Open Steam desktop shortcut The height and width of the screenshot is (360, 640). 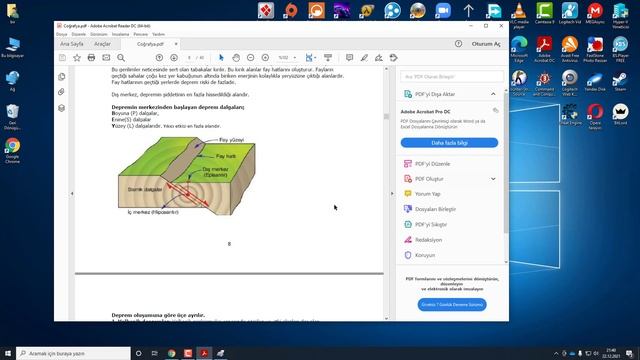tap(620, 81)
